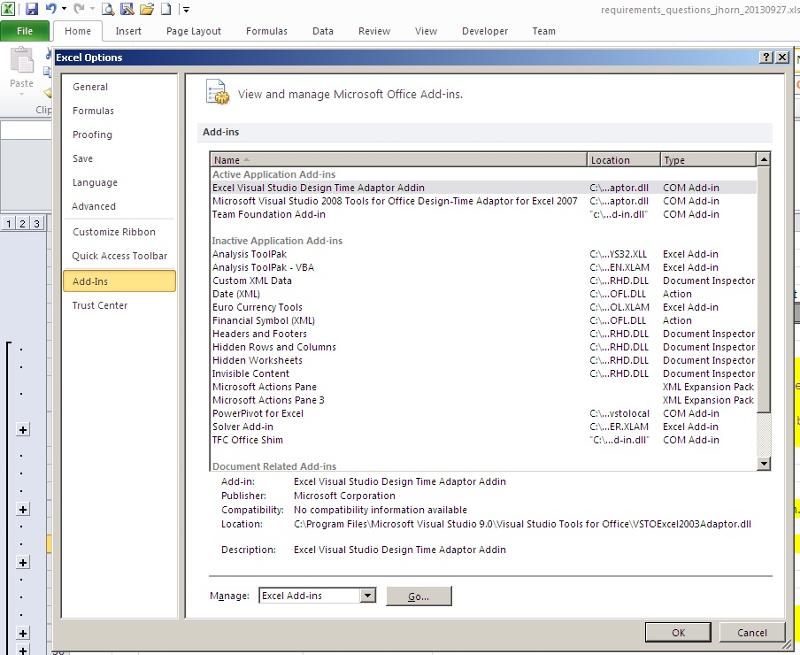Screen dimensions: 800x655
Task: Click the add-ins list scroll down arrow
Action: pos(763,463)
